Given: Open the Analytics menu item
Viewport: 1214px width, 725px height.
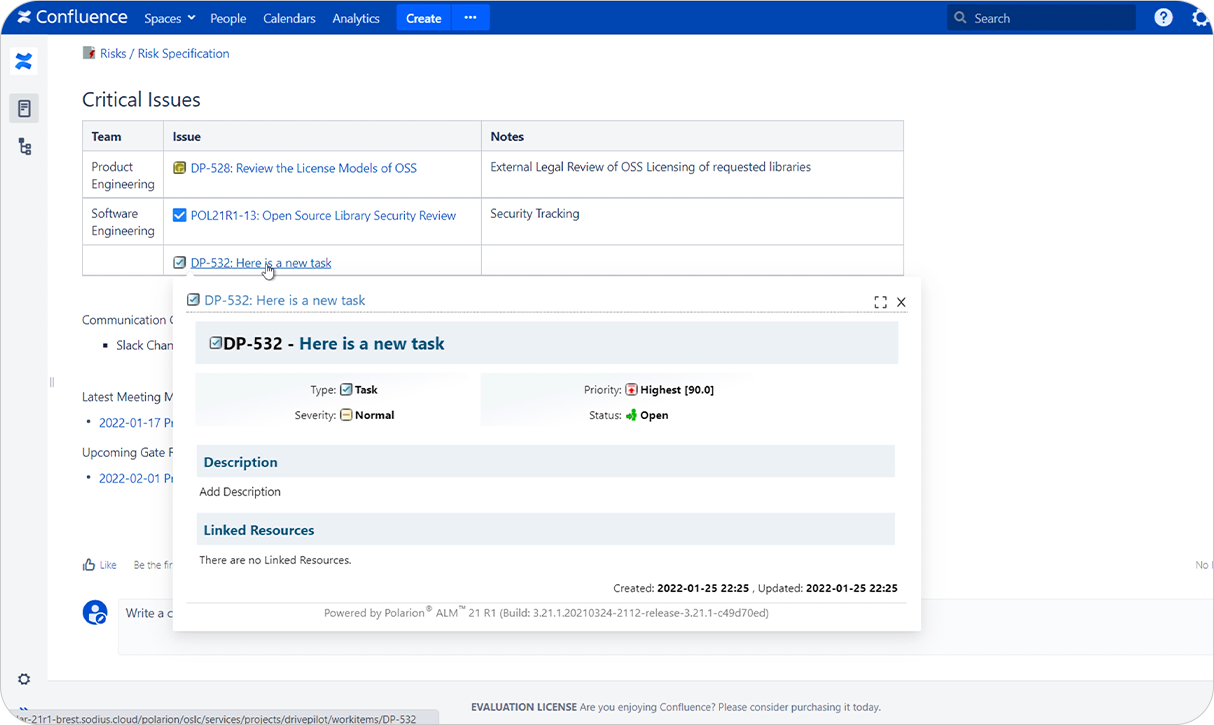Looking at the screenshot, I should [356, 18].
